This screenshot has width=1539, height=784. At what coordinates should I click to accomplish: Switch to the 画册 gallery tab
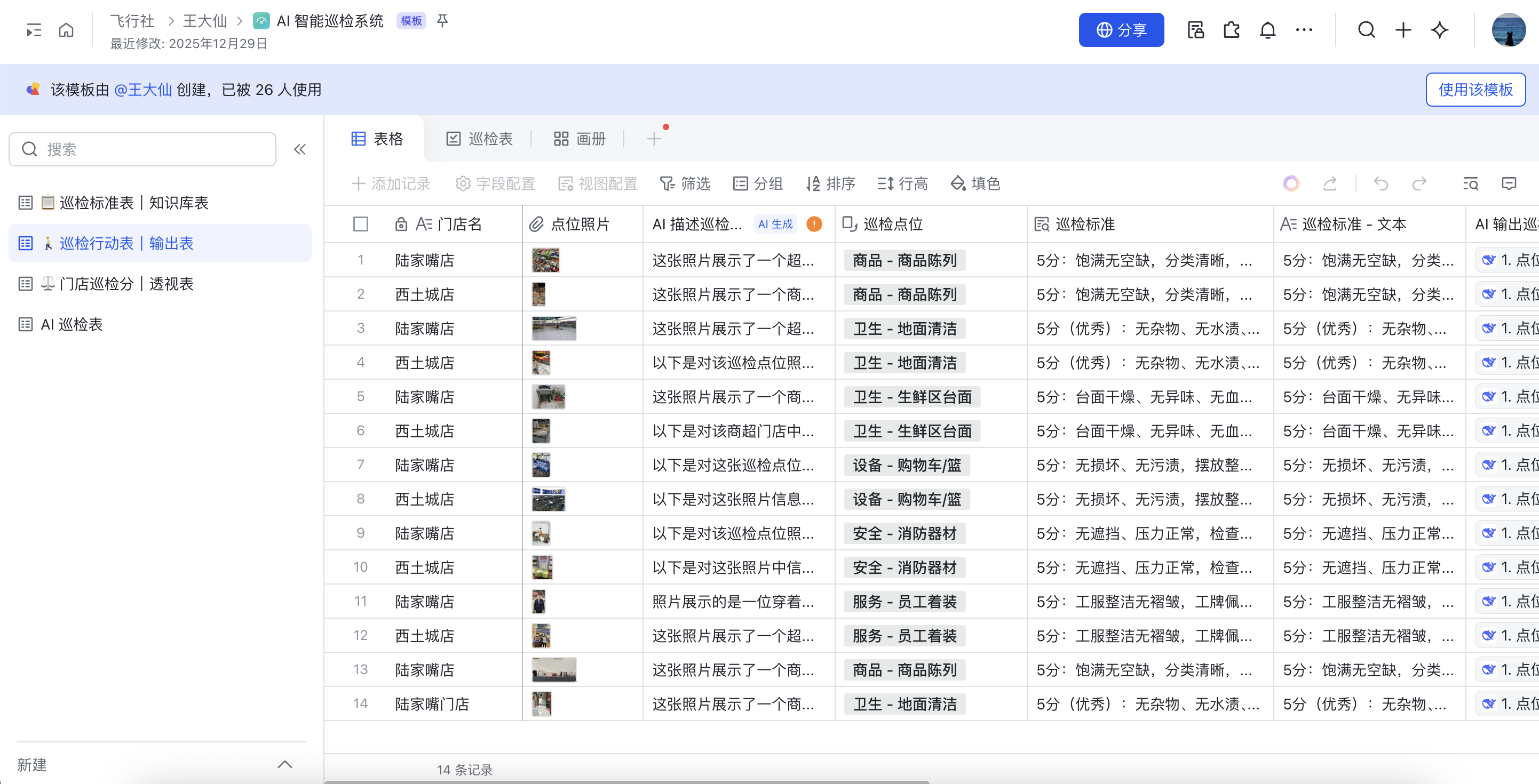579,139
